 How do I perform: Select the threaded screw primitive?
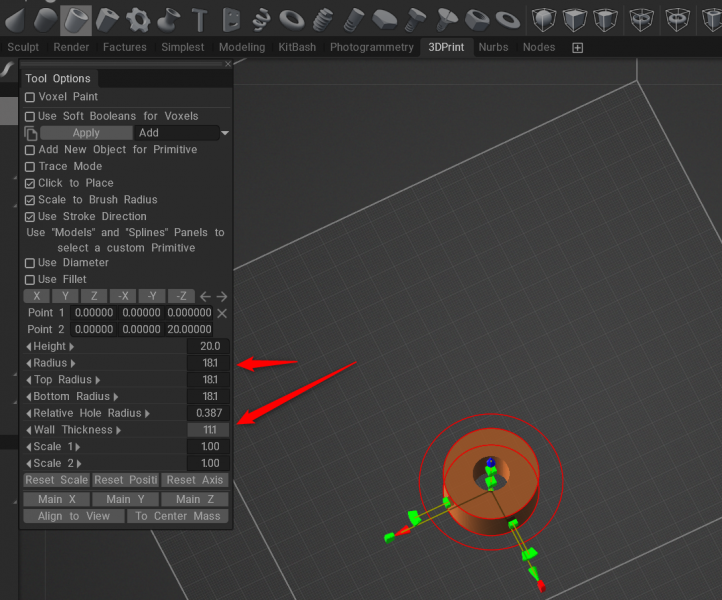click(323, 19)
